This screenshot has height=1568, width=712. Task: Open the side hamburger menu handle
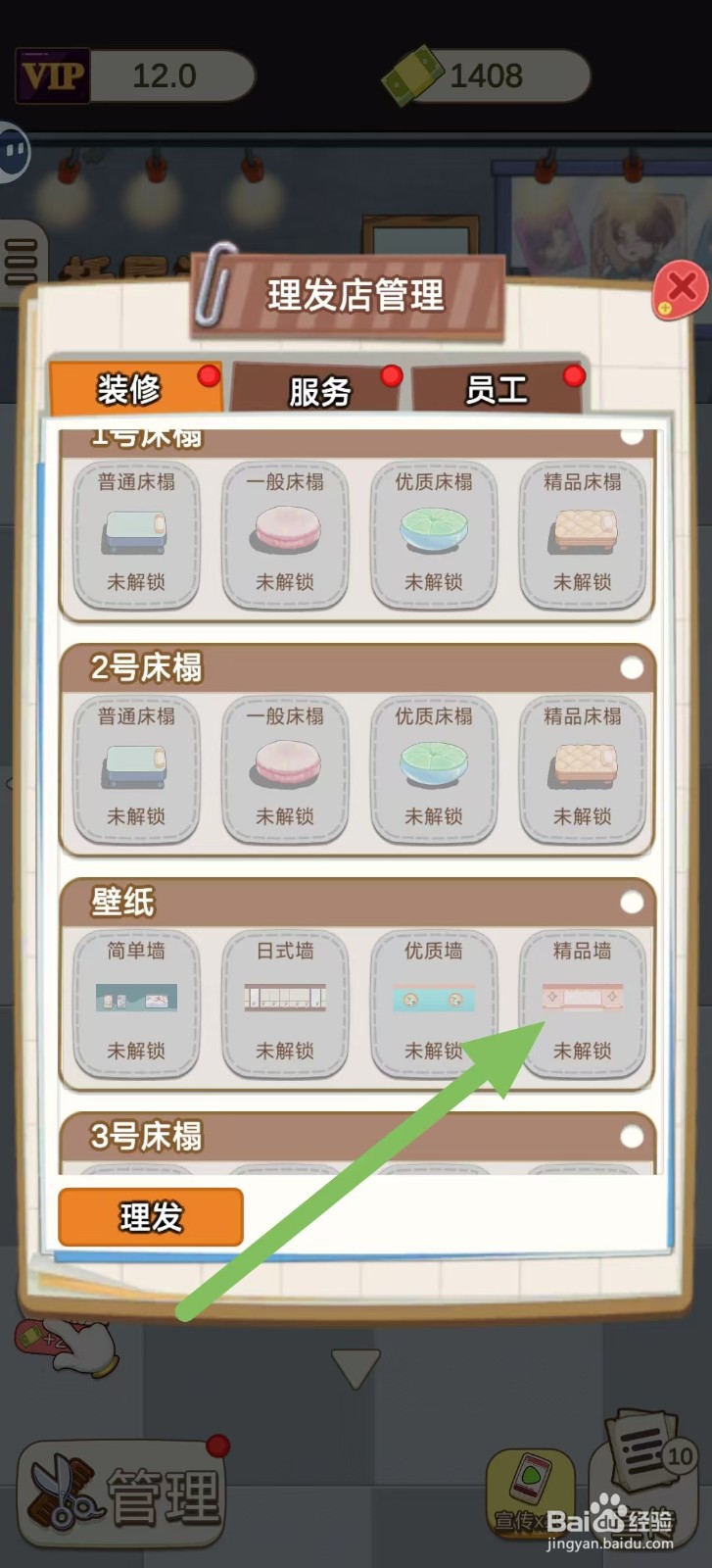(x=20, y=262)
